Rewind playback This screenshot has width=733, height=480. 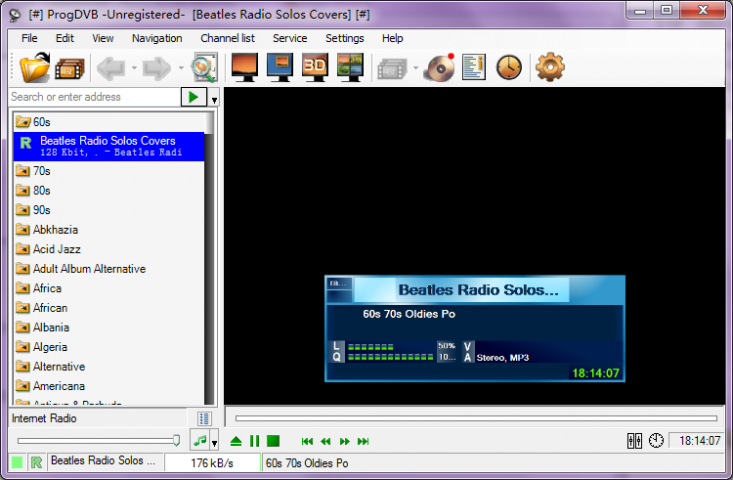tap(326, 441)
